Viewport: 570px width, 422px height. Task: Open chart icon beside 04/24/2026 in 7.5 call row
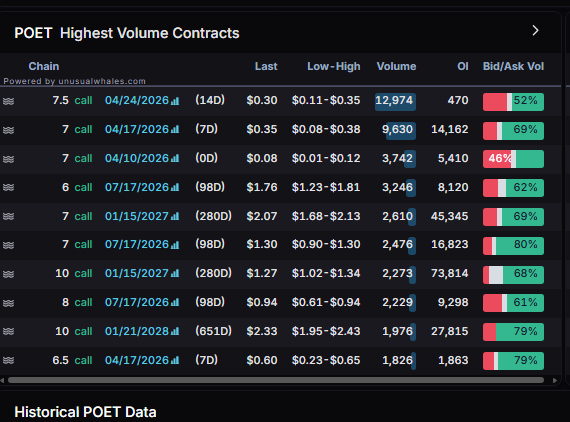175,101
